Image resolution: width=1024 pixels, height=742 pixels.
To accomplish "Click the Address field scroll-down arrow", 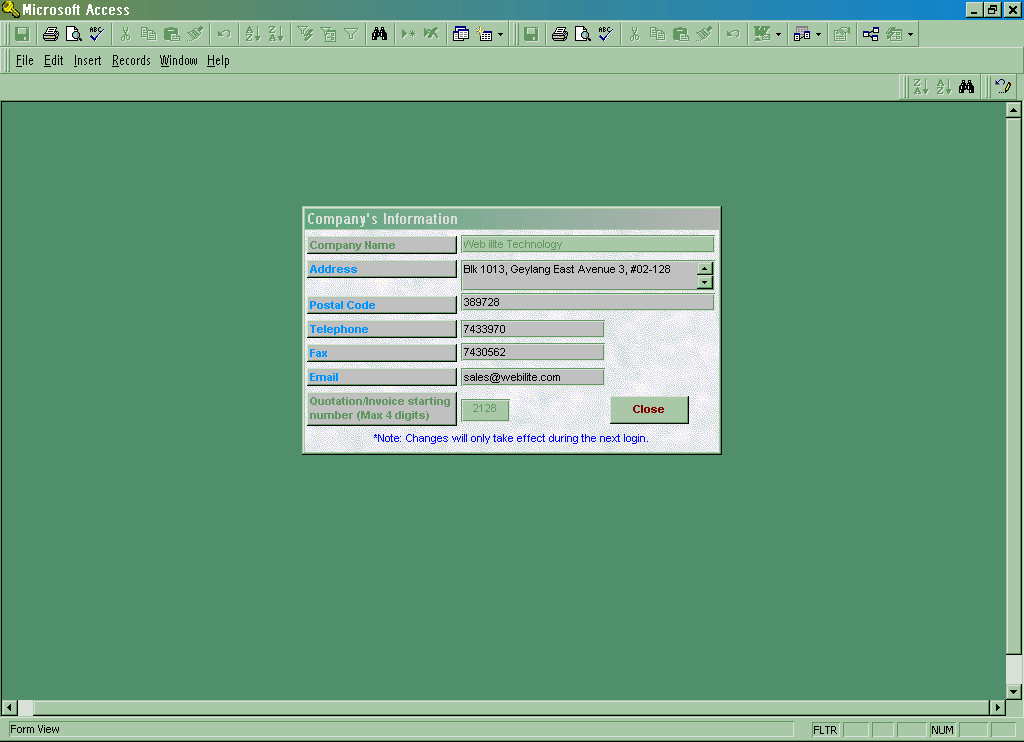I will coord(705,283).
